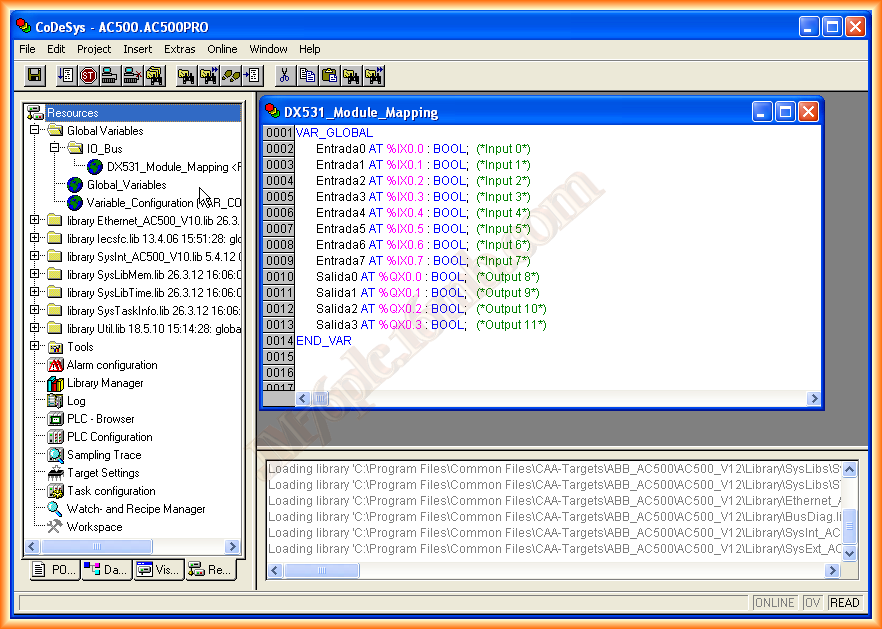The width and height of the screenshot is (882, 629).
Task: Collapse the IO_Bus folder node
Action: (56, 149)
